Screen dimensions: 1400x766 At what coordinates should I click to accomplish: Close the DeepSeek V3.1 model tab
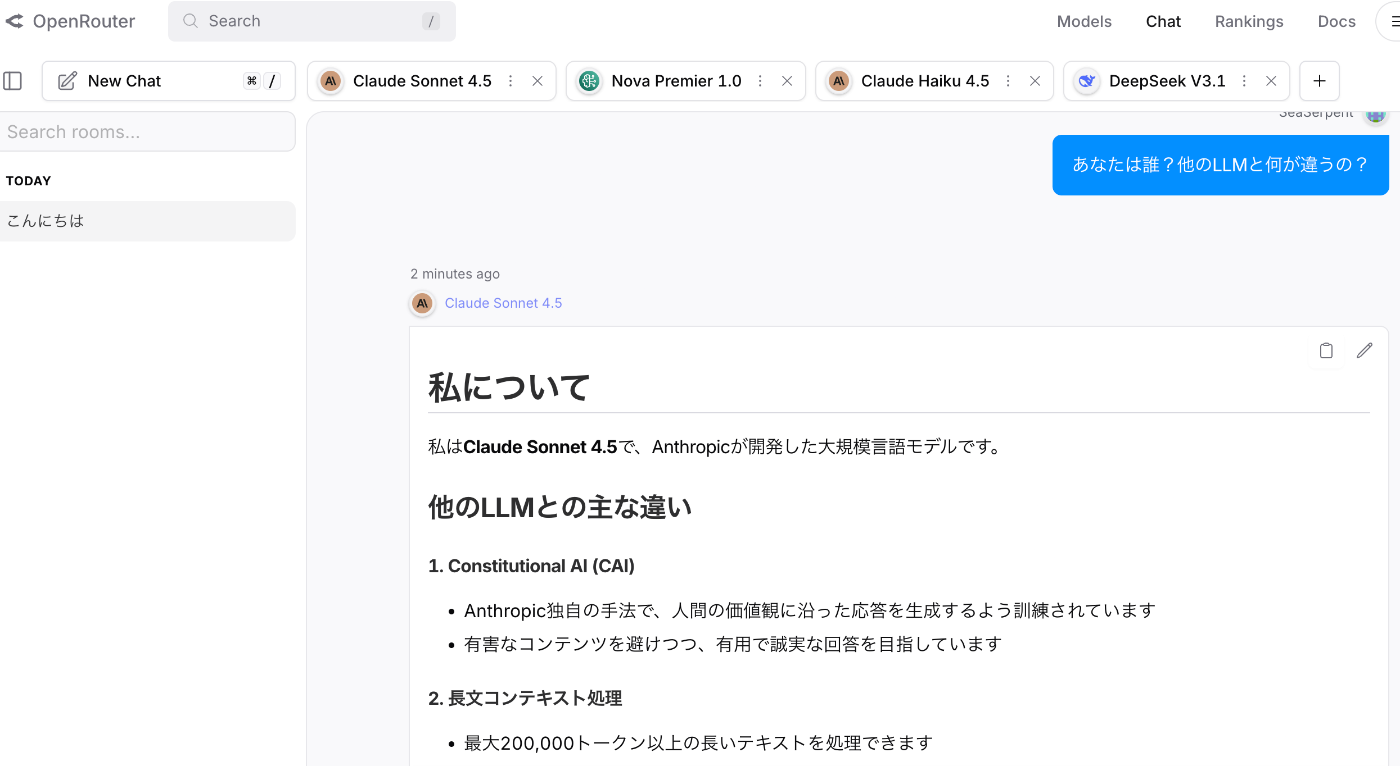click(1271, 81)
